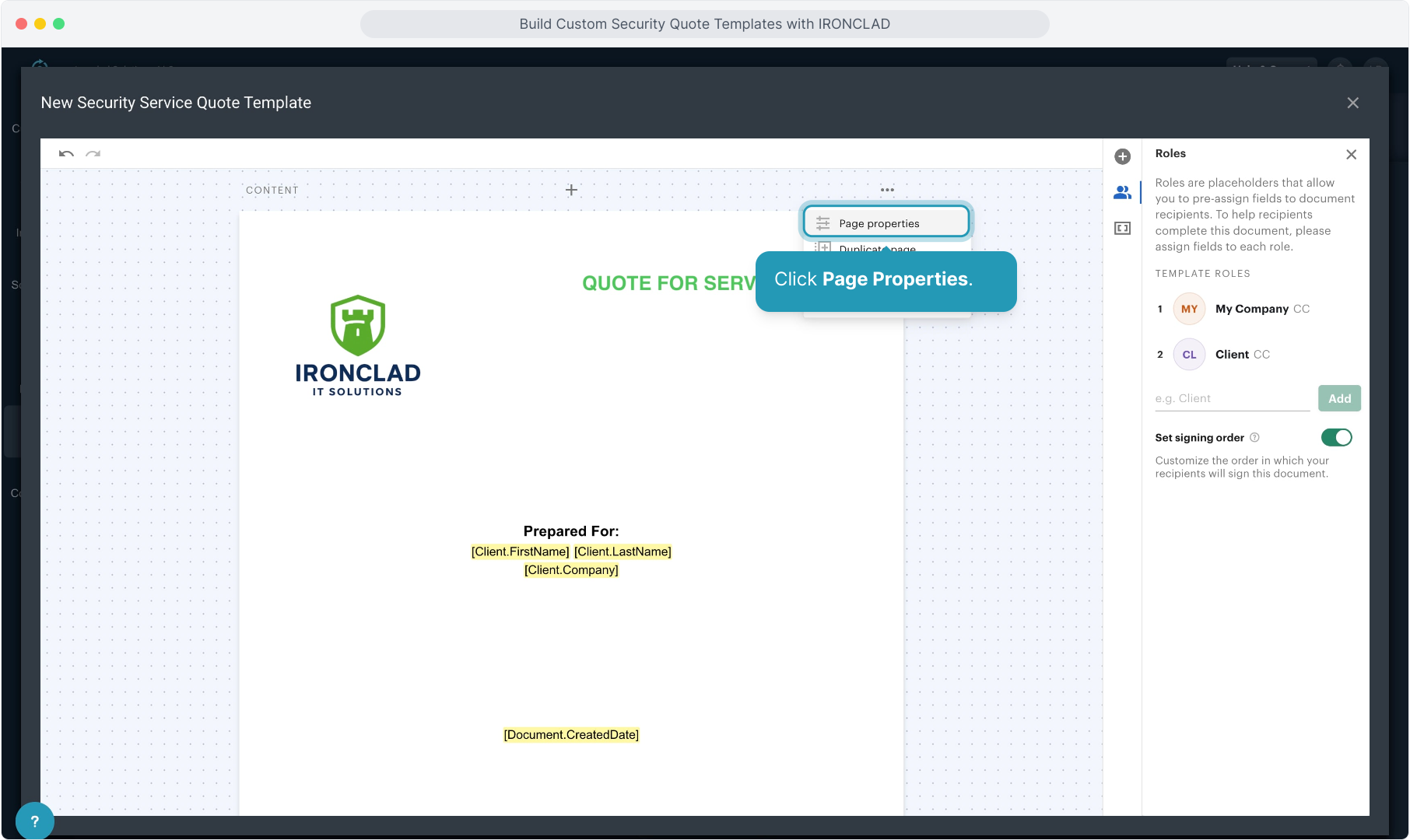Open the Roles people icon panel
This screenshot has width=1410, height=840.
[1122, 192]
